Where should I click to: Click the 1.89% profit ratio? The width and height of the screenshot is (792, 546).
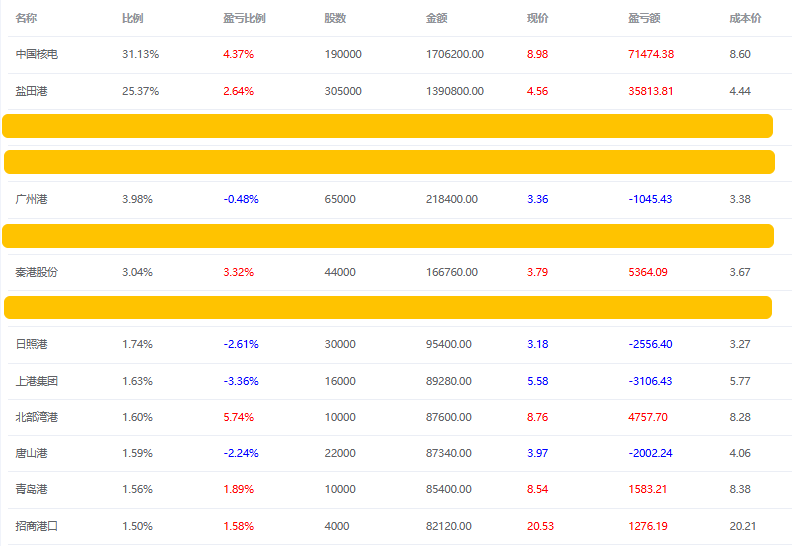[238, 489]
